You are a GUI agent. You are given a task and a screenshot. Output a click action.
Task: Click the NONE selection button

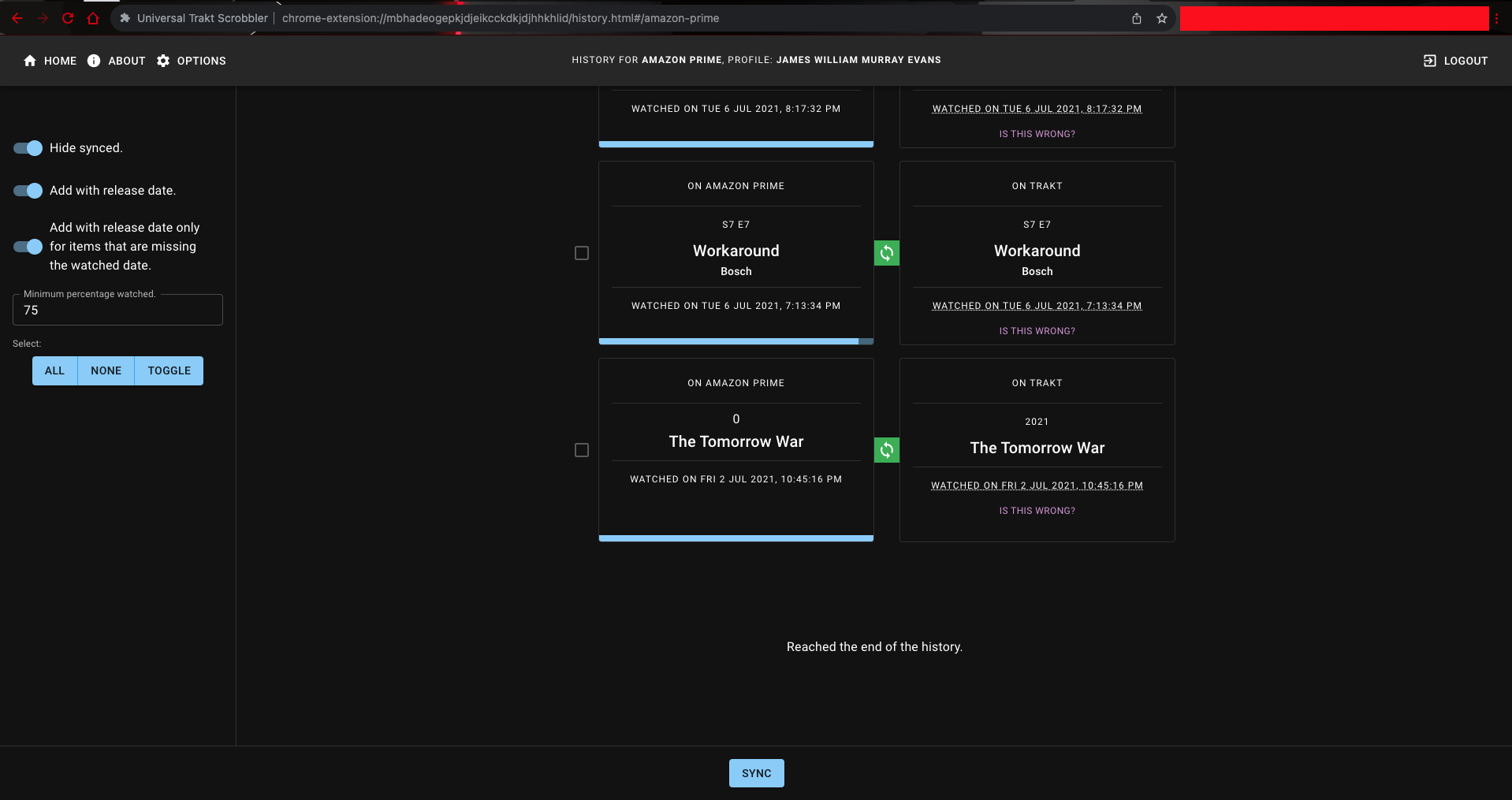tap(106, 370)
